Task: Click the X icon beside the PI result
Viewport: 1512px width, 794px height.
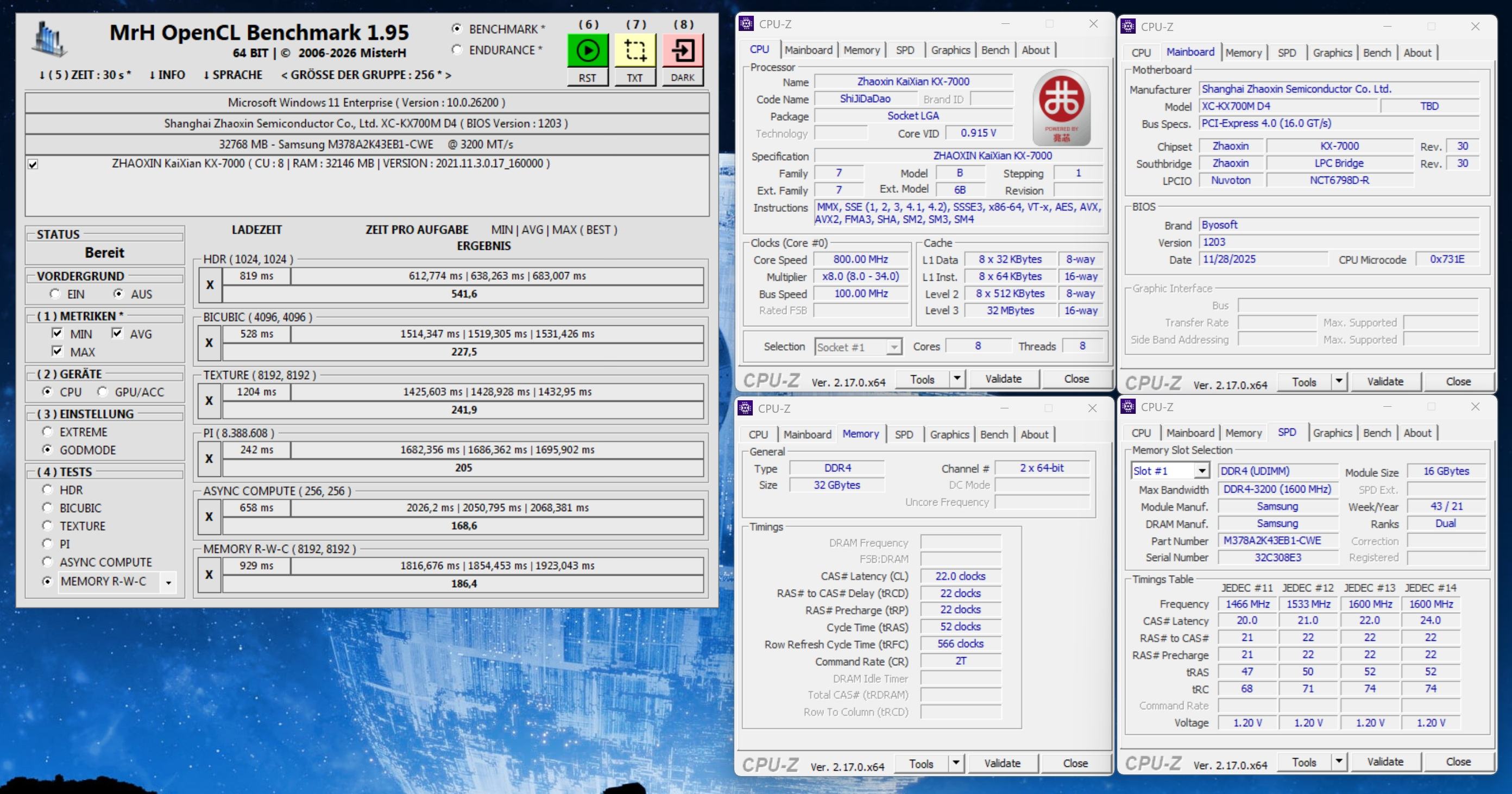Action: coord(210,459)
